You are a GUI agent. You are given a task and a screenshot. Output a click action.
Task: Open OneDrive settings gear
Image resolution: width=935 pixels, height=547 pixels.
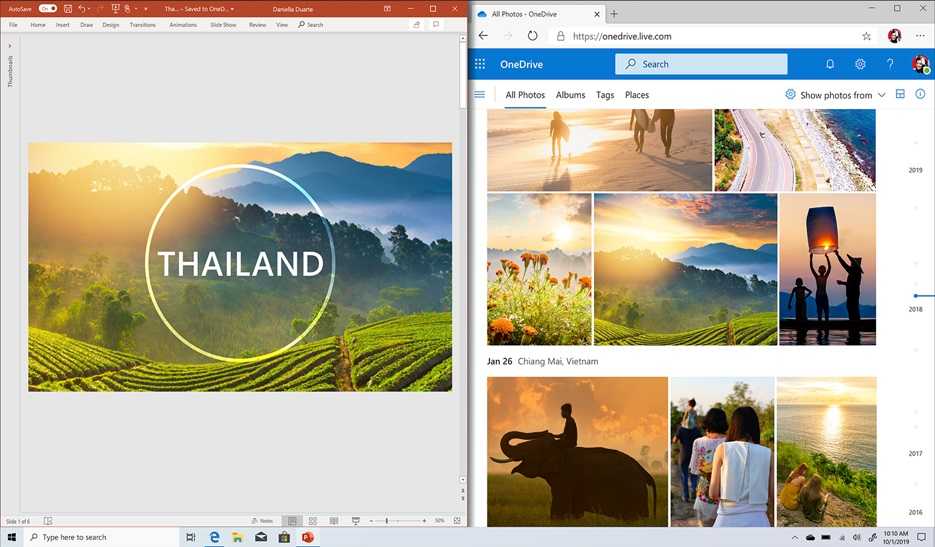pyautogui.click(x=860, y=64)
